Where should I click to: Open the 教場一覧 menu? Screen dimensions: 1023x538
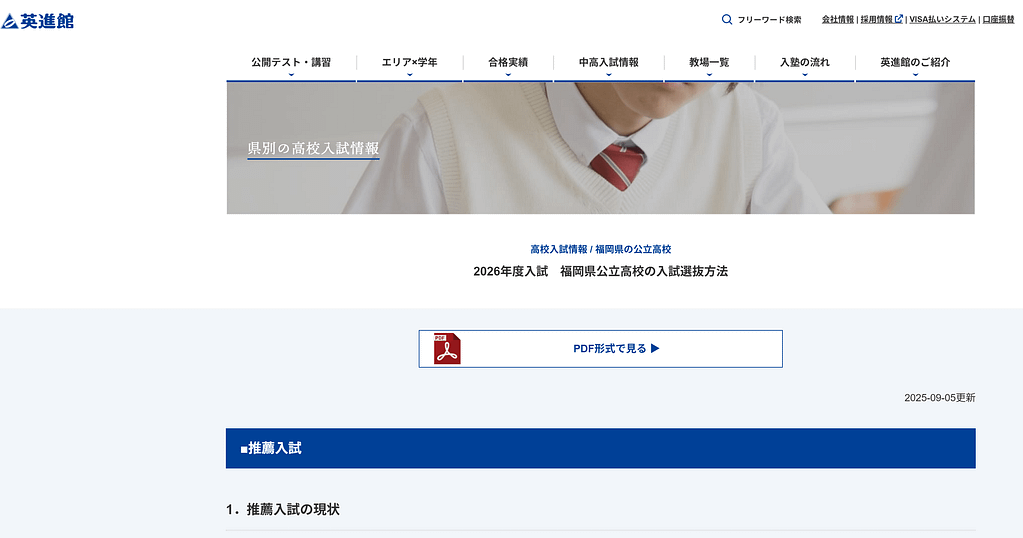[709, 63]
